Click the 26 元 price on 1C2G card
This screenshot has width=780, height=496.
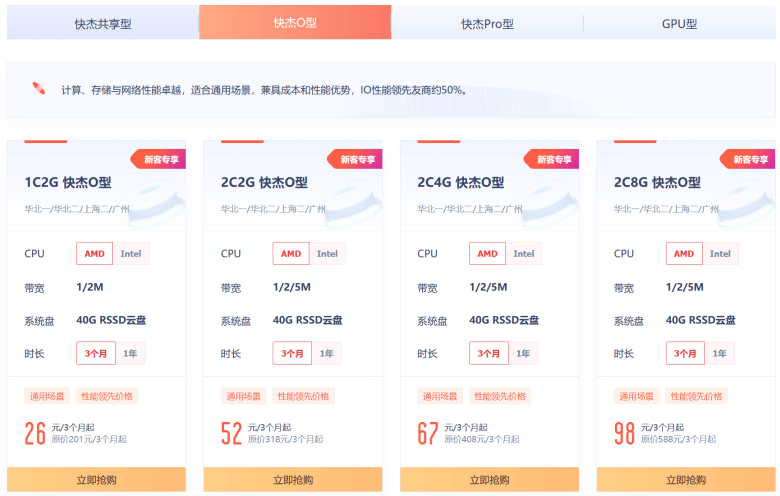[x=35, y=433]
